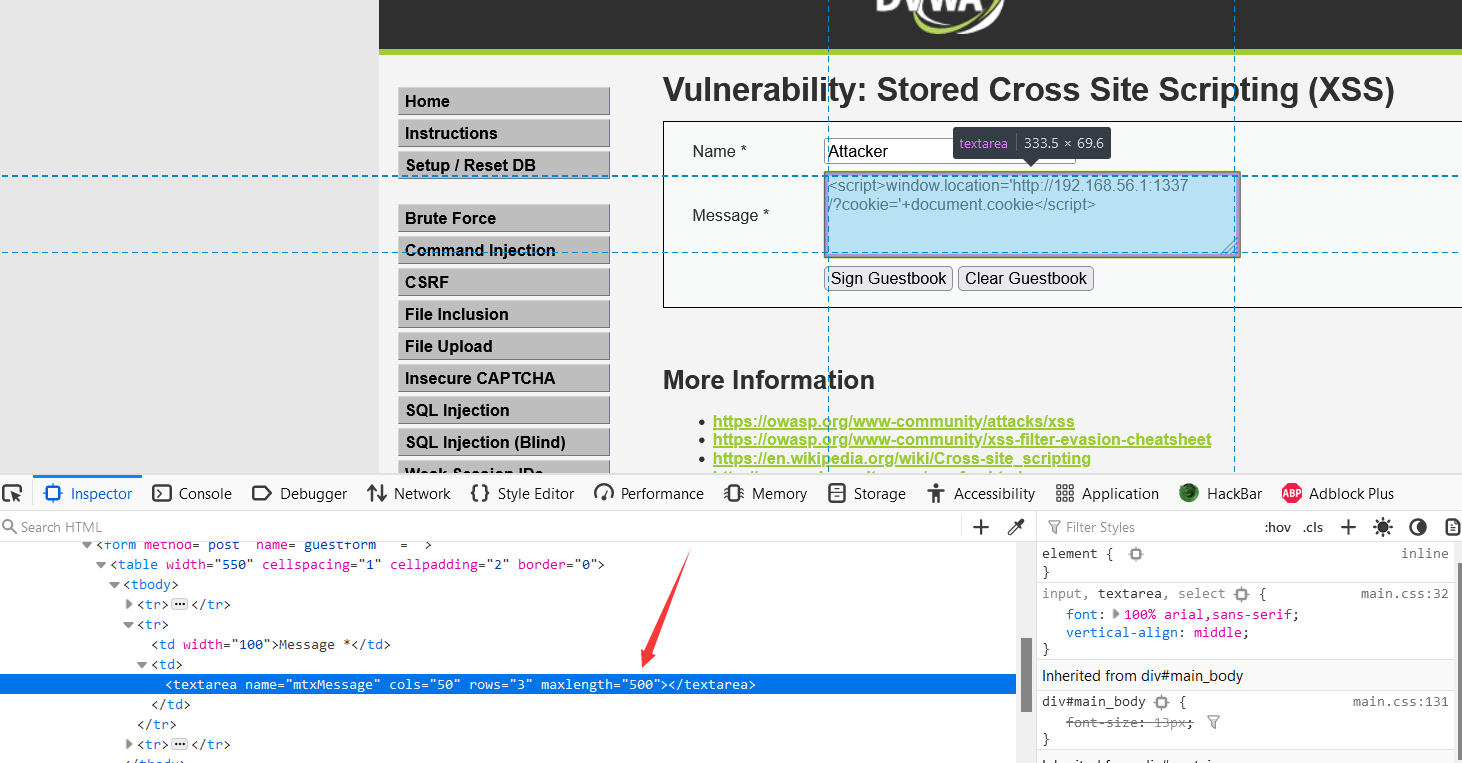Open the Debugger tab
The height and width of the screenshot is (763, 1462).
(x=299, y=493)
